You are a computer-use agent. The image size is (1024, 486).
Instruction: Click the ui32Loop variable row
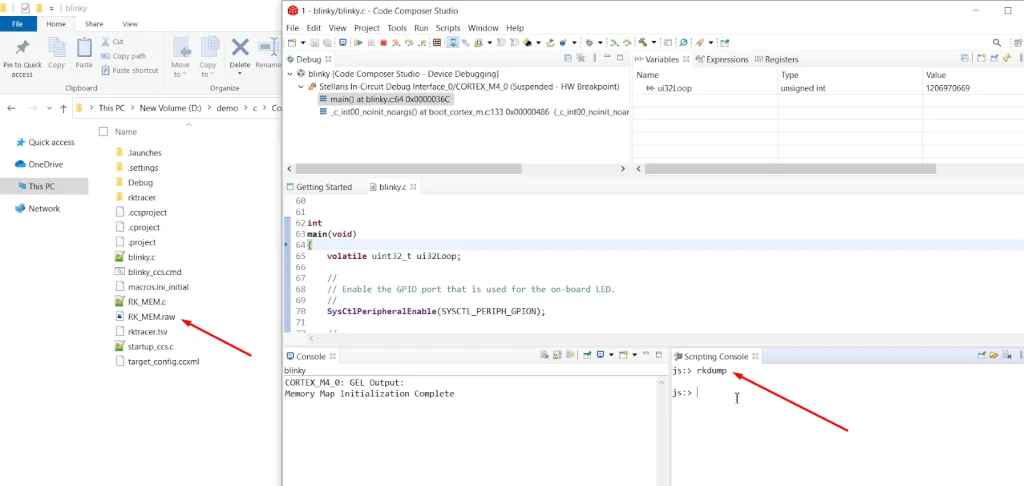coord(828,88)
